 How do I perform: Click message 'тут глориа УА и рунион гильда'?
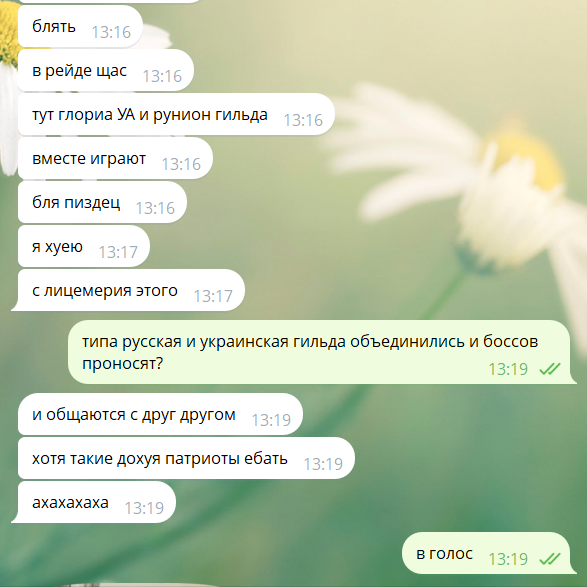pyautogui.click(x=176, y=114)
